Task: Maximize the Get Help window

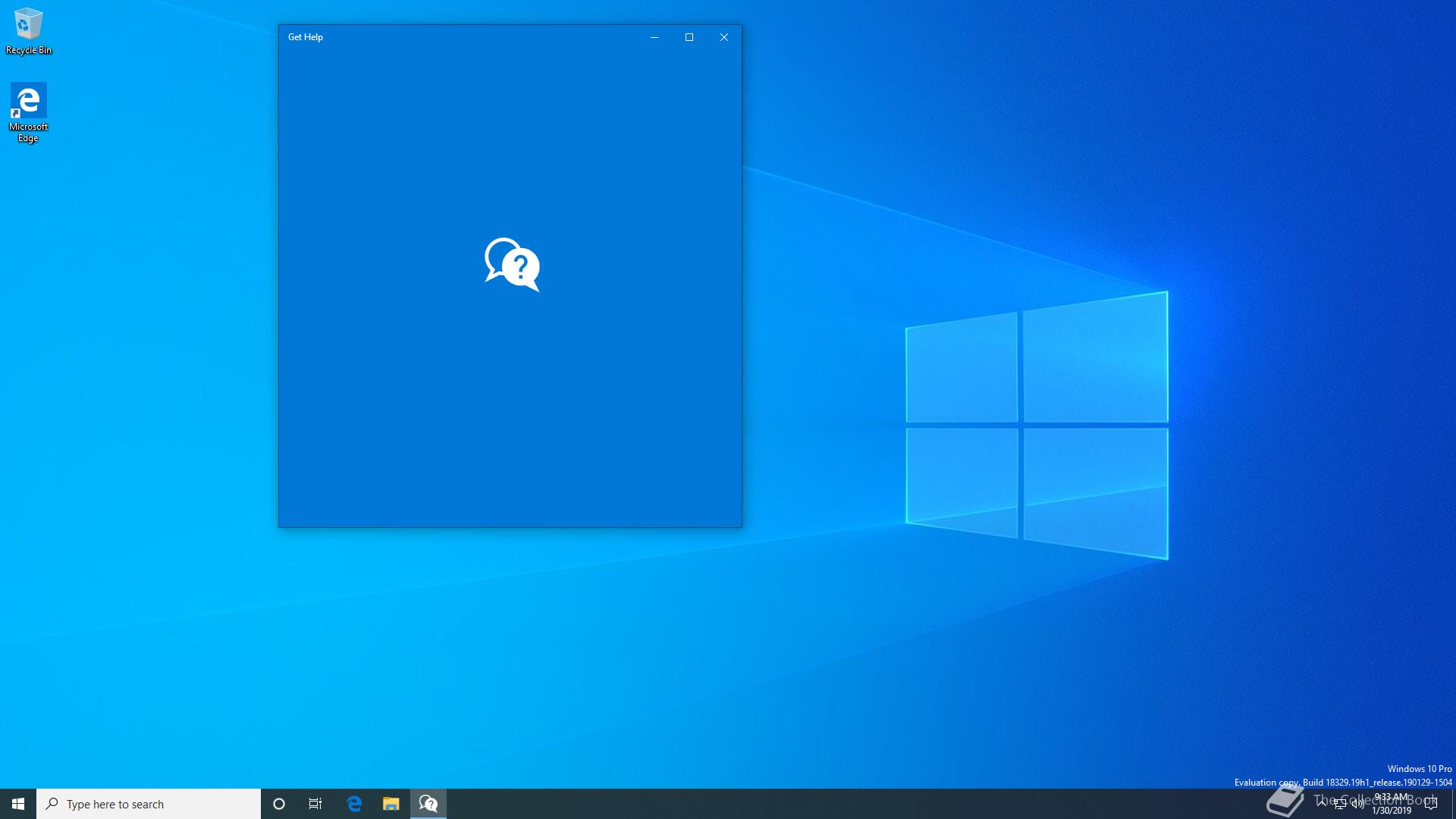Action: pyautogui.click(x=689, y=37)
